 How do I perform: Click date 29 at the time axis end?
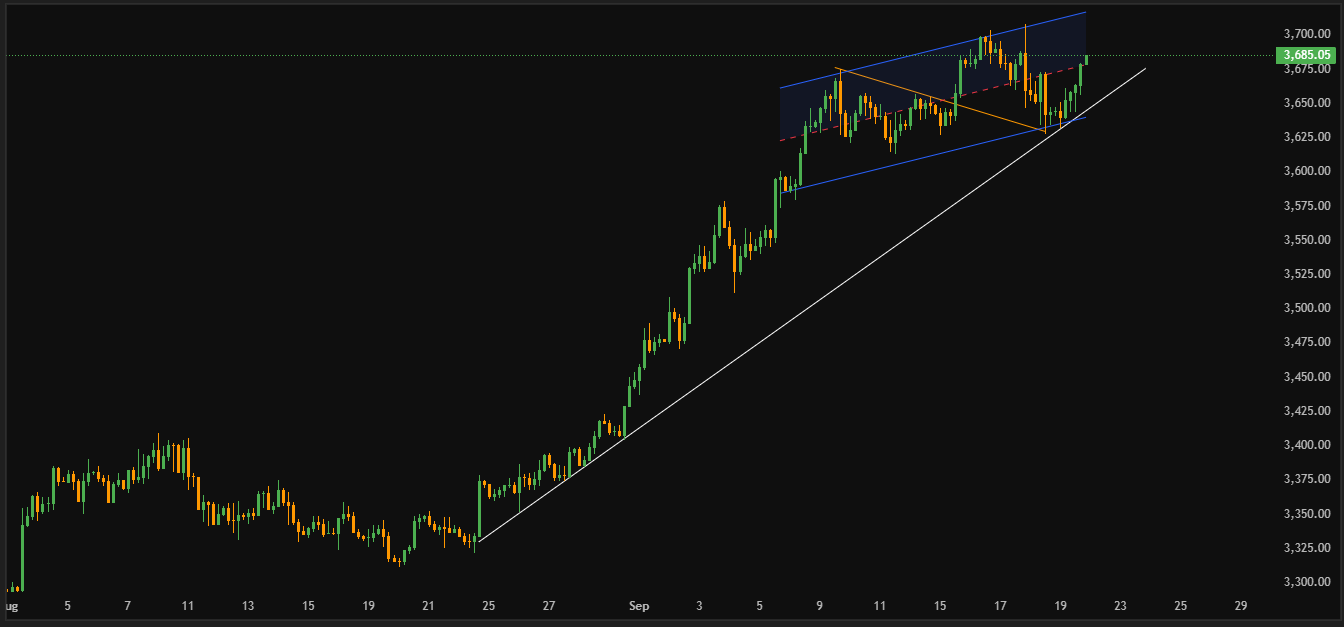[1241, 606]
